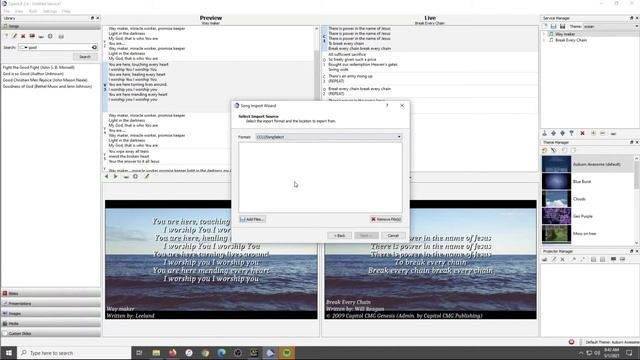Click the Go Live icon in Library toolbar
Image resolution: width=640 pixels, height=360 pixels.
[41, 36]
